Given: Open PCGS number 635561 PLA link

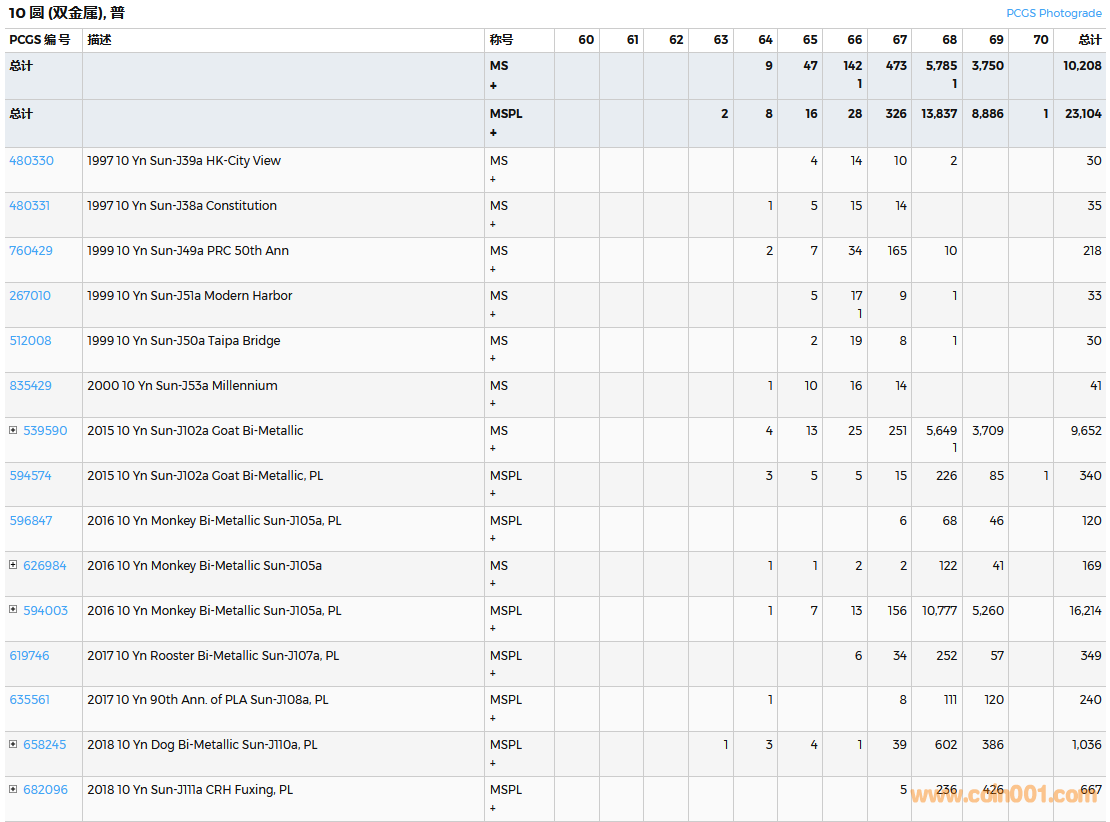Looking at the screenshot, I should (30, 700).
